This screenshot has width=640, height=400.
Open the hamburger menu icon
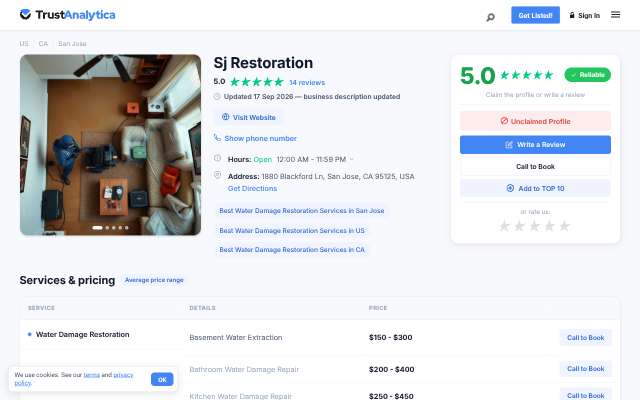coord(615,15)
